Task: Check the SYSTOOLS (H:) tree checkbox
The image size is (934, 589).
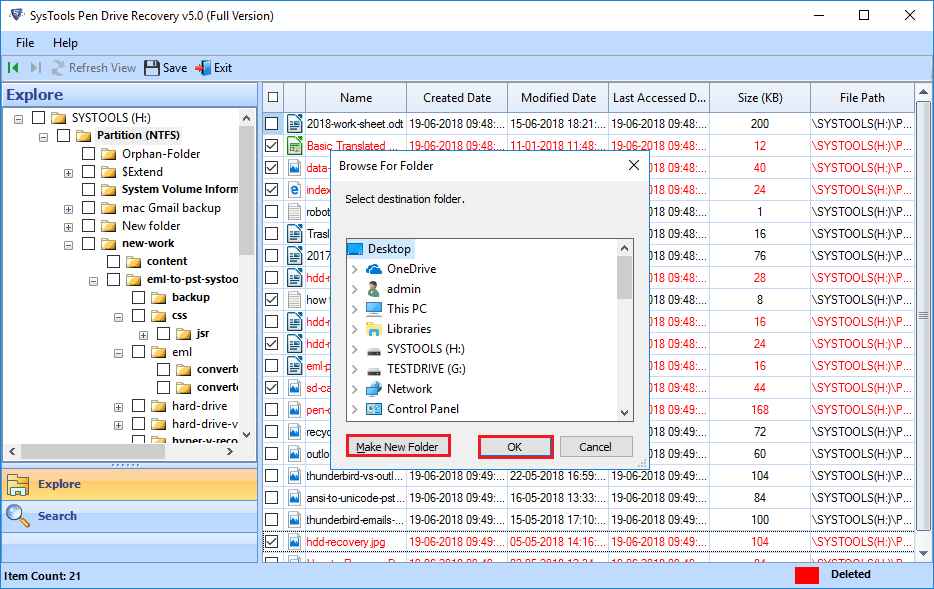Action: (38, 117)
